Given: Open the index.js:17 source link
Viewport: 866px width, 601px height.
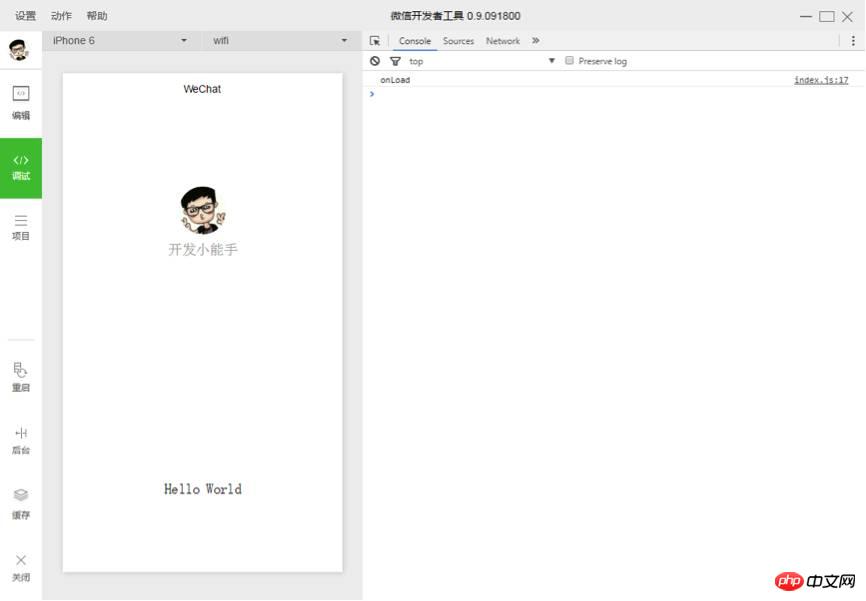Looking at the screenshot, I should pyautogui.click(x=821, y=80).
